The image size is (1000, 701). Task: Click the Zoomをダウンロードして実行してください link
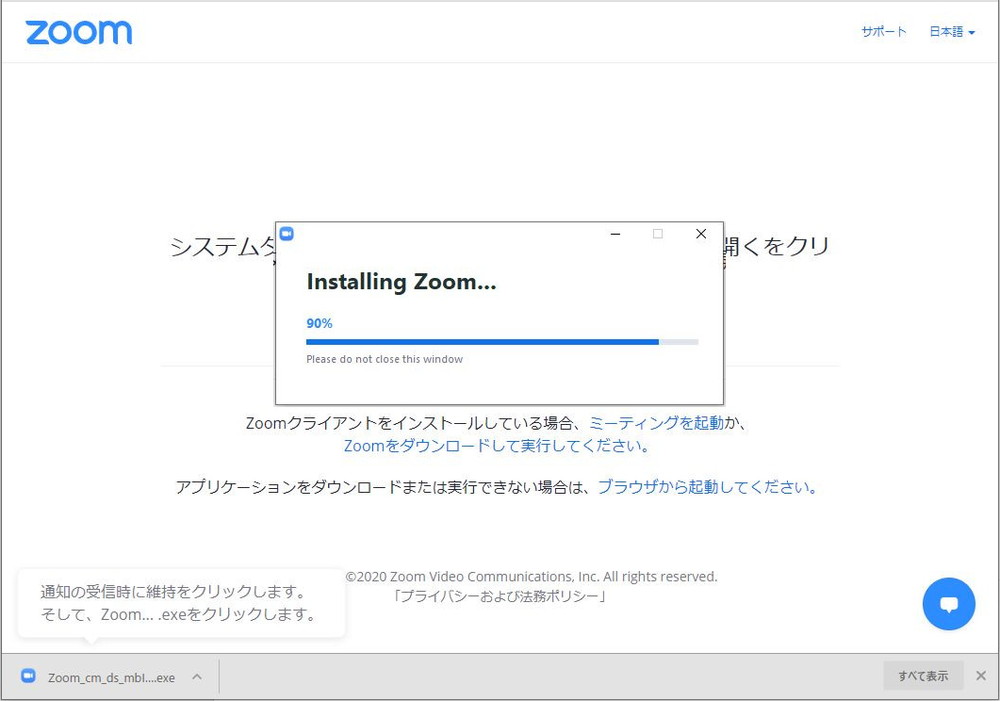[x=497, y=446]
